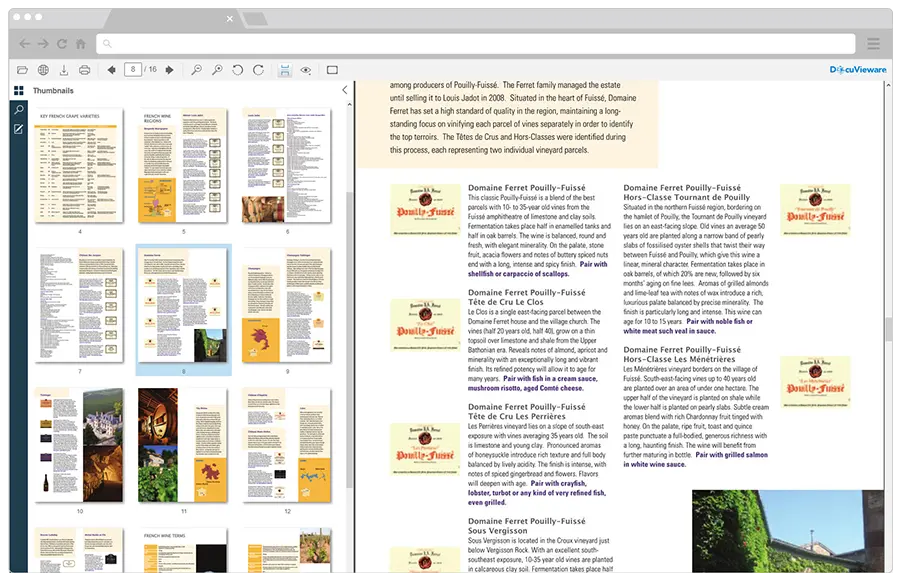
Task: Click heading 'Hors-Classe Les Ménétrières'
Action: coord(679,359)
